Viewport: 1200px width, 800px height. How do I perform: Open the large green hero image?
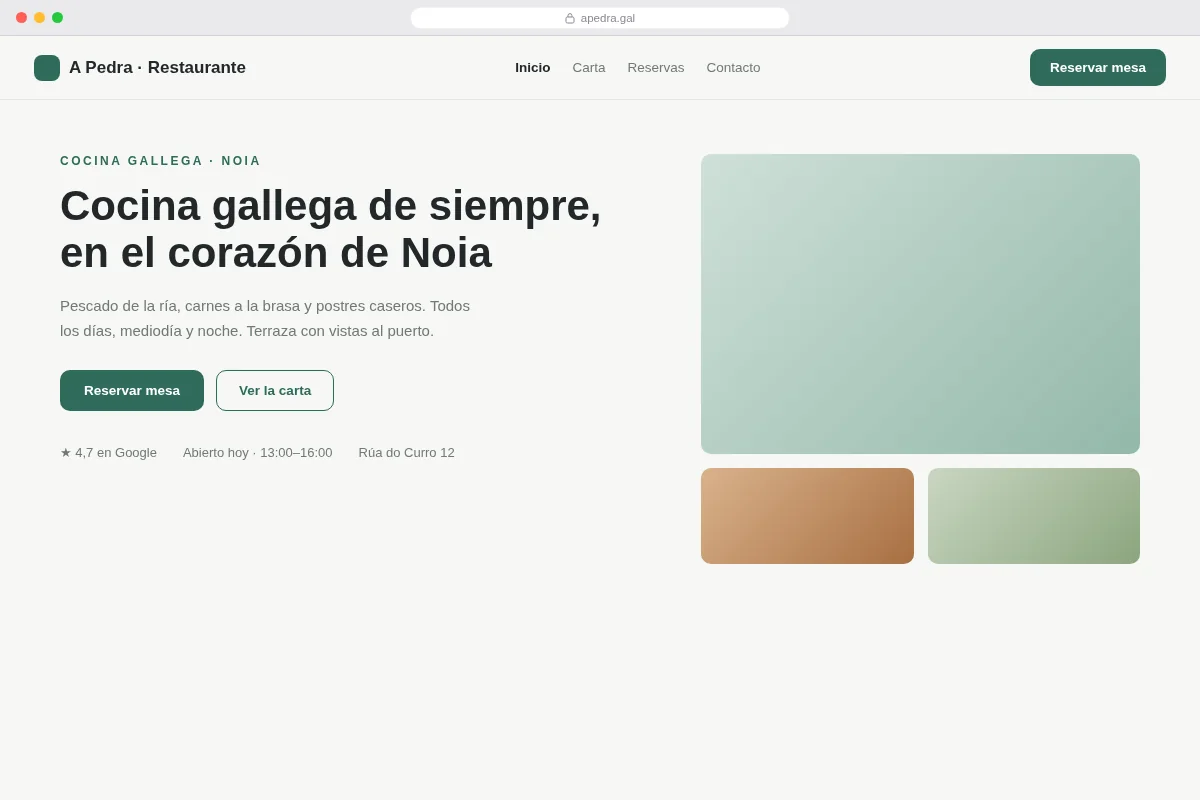click(x=920, y=304)
